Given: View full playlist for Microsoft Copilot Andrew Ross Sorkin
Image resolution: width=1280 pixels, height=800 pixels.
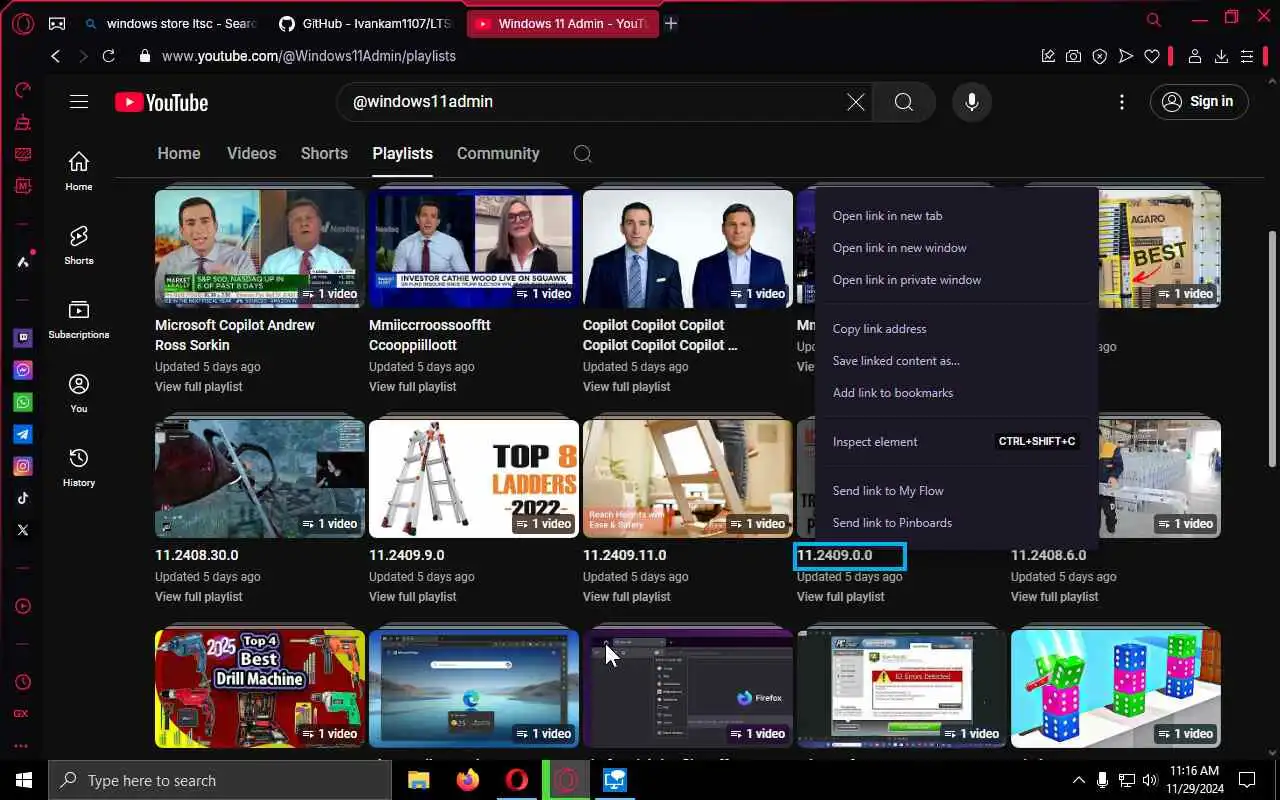Looking at the screenshot, I should pyautogui.click(x=199, y=387).
